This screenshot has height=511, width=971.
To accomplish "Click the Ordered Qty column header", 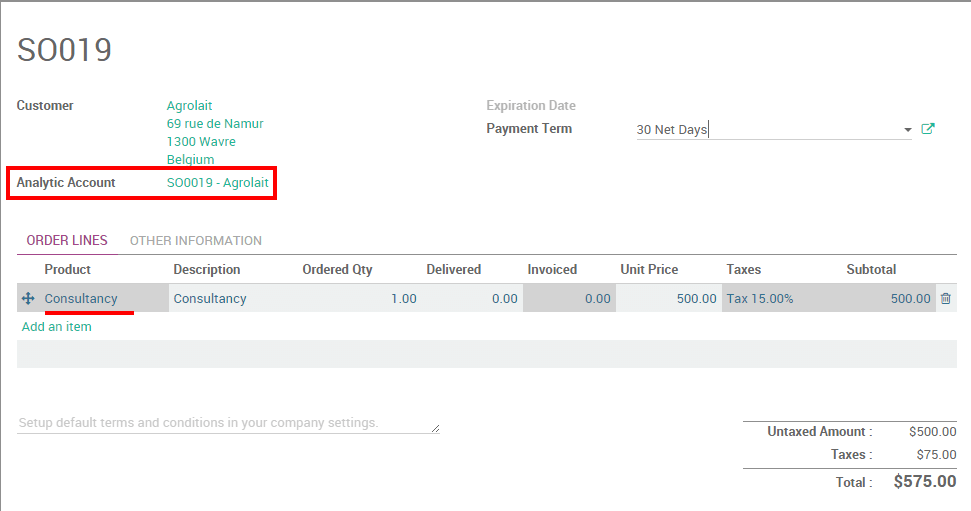I will (337, 269).
